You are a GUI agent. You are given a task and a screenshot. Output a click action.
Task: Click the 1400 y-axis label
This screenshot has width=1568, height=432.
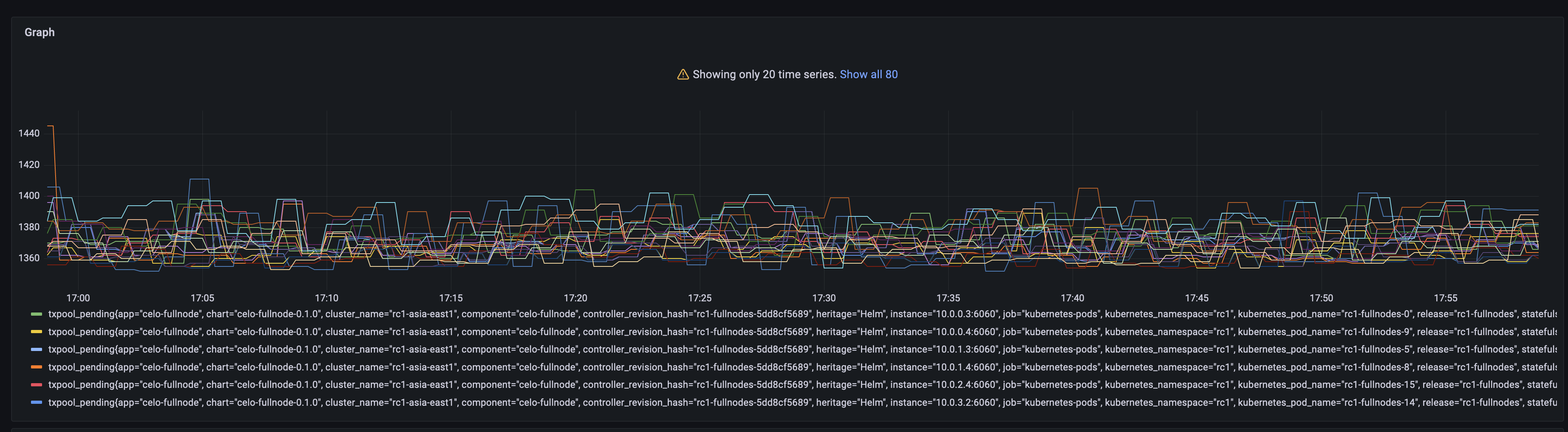click(x=29, y=196)
